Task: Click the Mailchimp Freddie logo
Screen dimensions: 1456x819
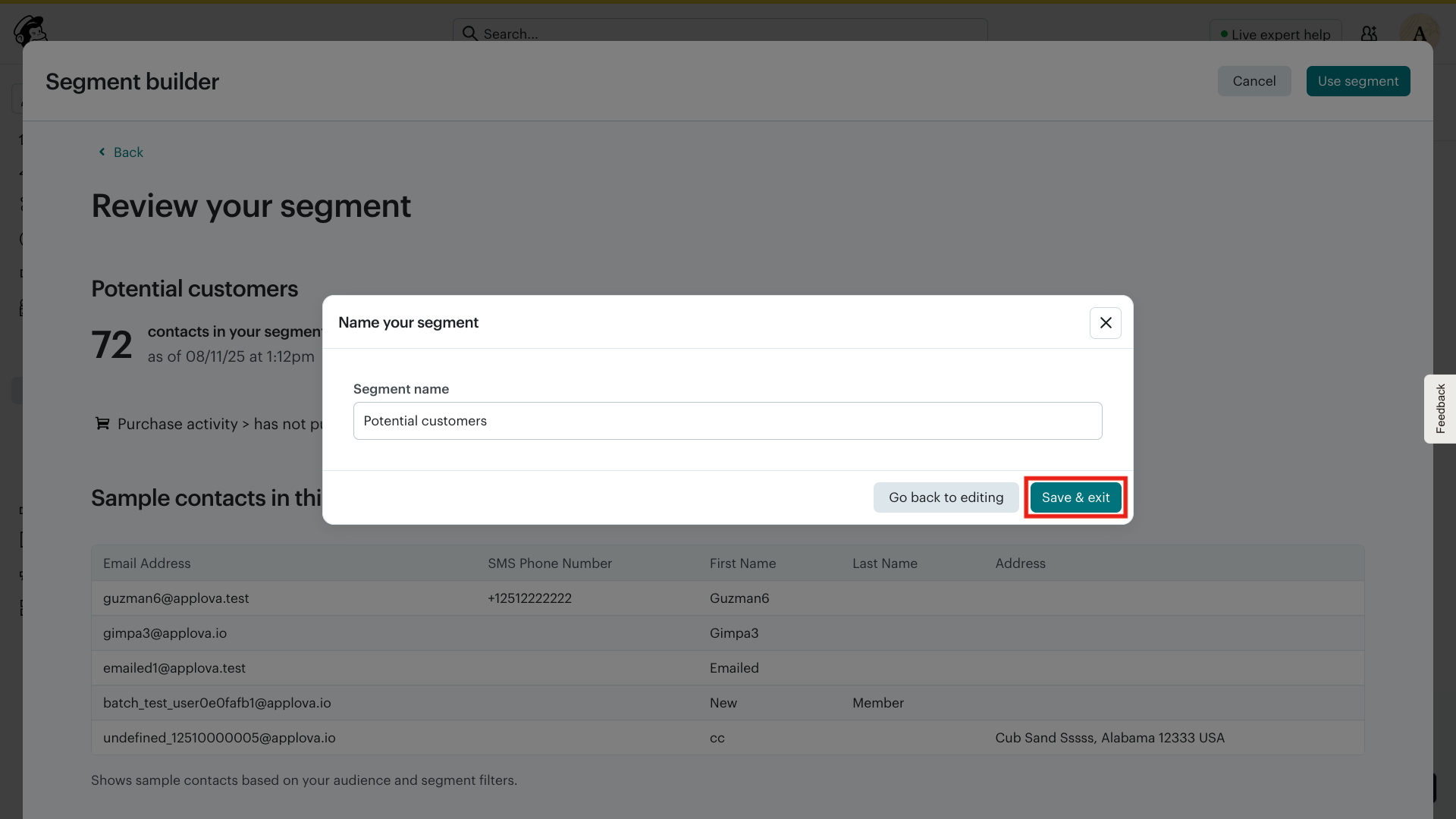Action: 30,30
